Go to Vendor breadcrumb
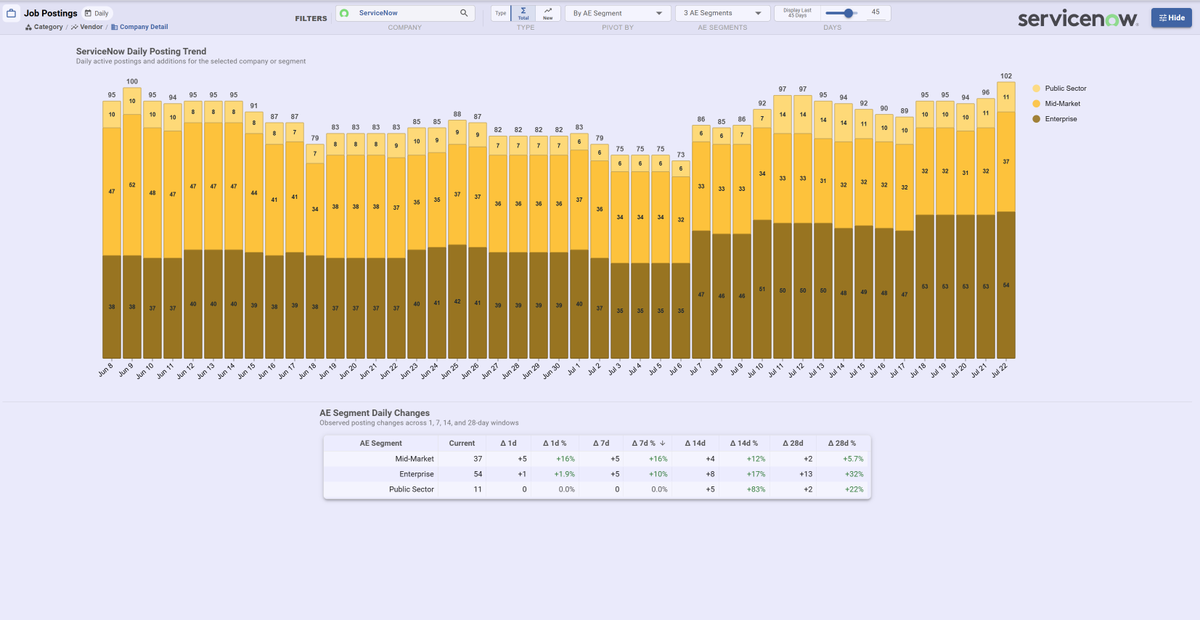This screenshot has height=620, width=1200. tap(87, 27)
